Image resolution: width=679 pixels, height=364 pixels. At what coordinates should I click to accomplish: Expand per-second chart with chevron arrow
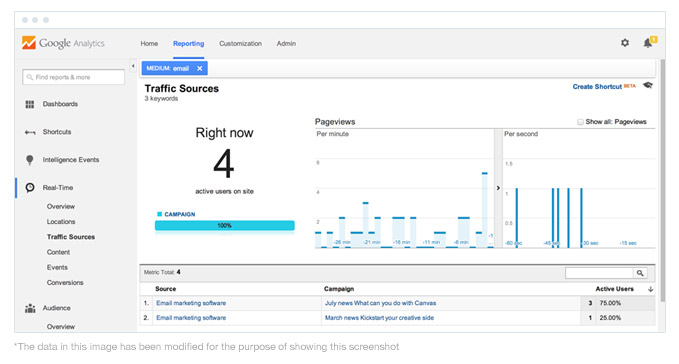point(498,188)
